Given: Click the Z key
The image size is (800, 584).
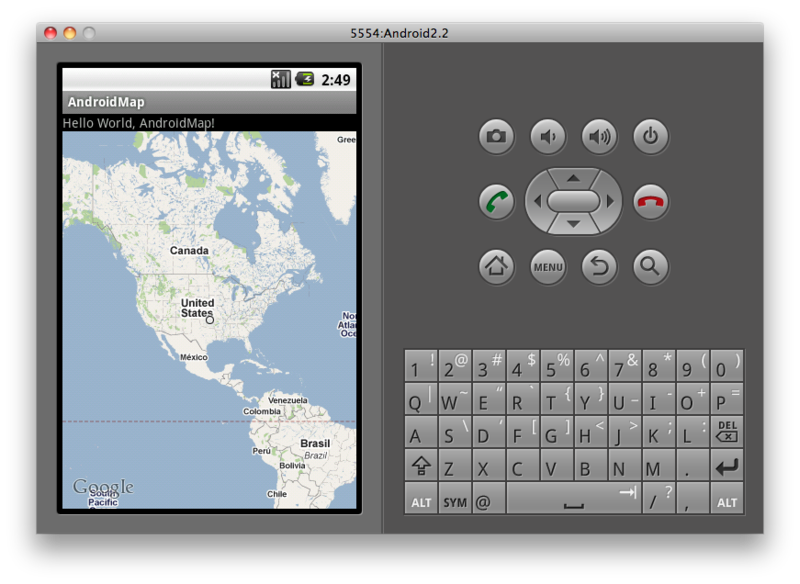Looking at the screenshot, I should [455, 465].
